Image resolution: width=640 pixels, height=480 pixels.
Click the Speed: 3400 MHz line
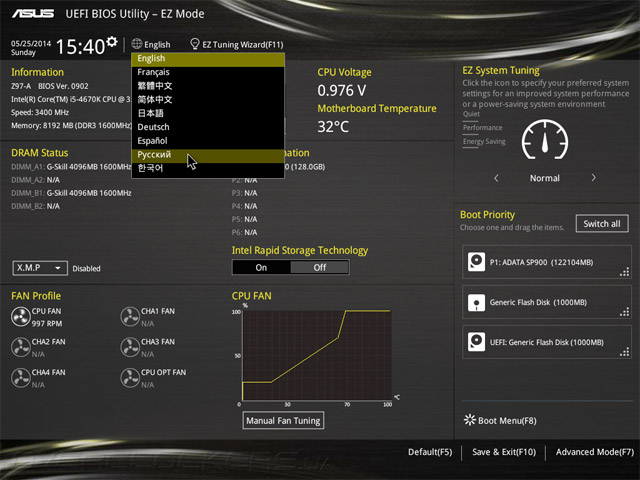pyautogui.click(x=40, y=112)
